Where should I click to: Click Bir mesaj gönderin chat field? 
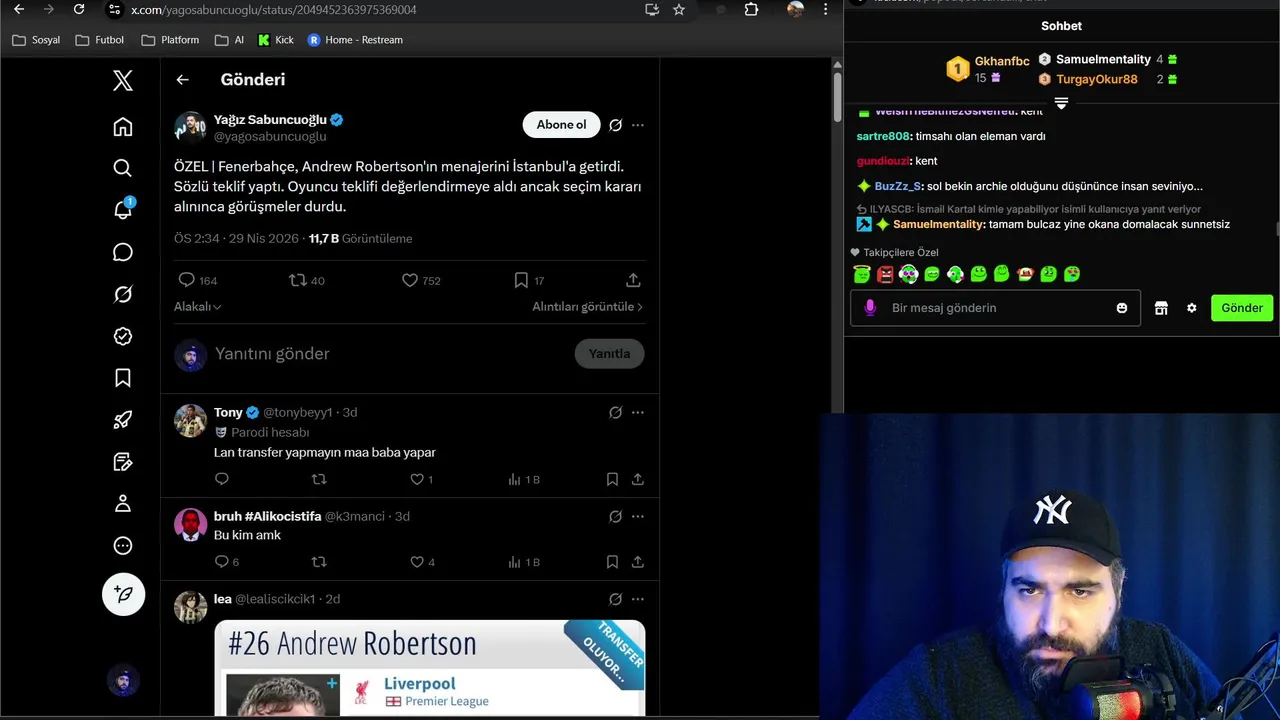pos(995,308)
